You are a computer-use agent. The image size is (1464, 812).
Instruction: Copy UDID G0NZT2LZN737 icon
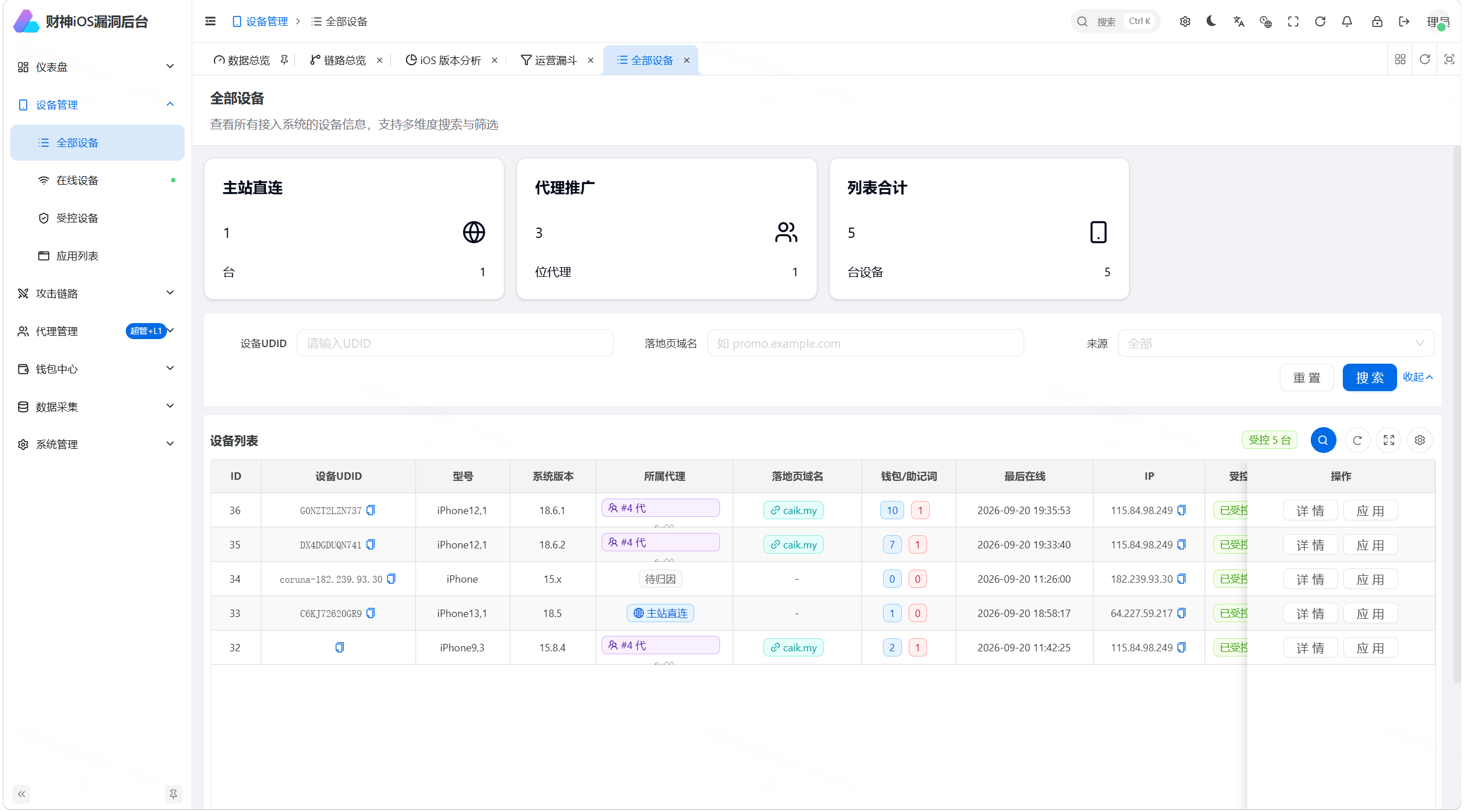tap(371, 510)
